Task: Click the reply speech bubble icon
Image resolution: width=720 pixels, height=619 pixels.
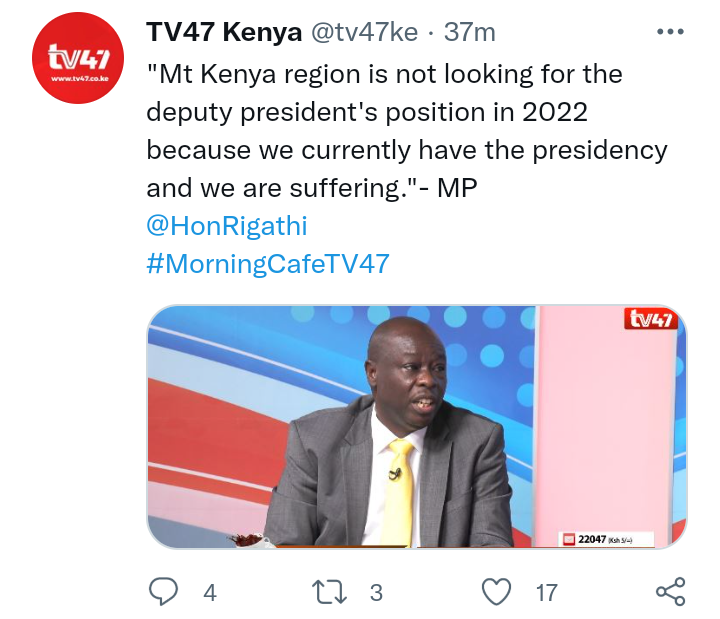Action: click(x=163, y=591)
